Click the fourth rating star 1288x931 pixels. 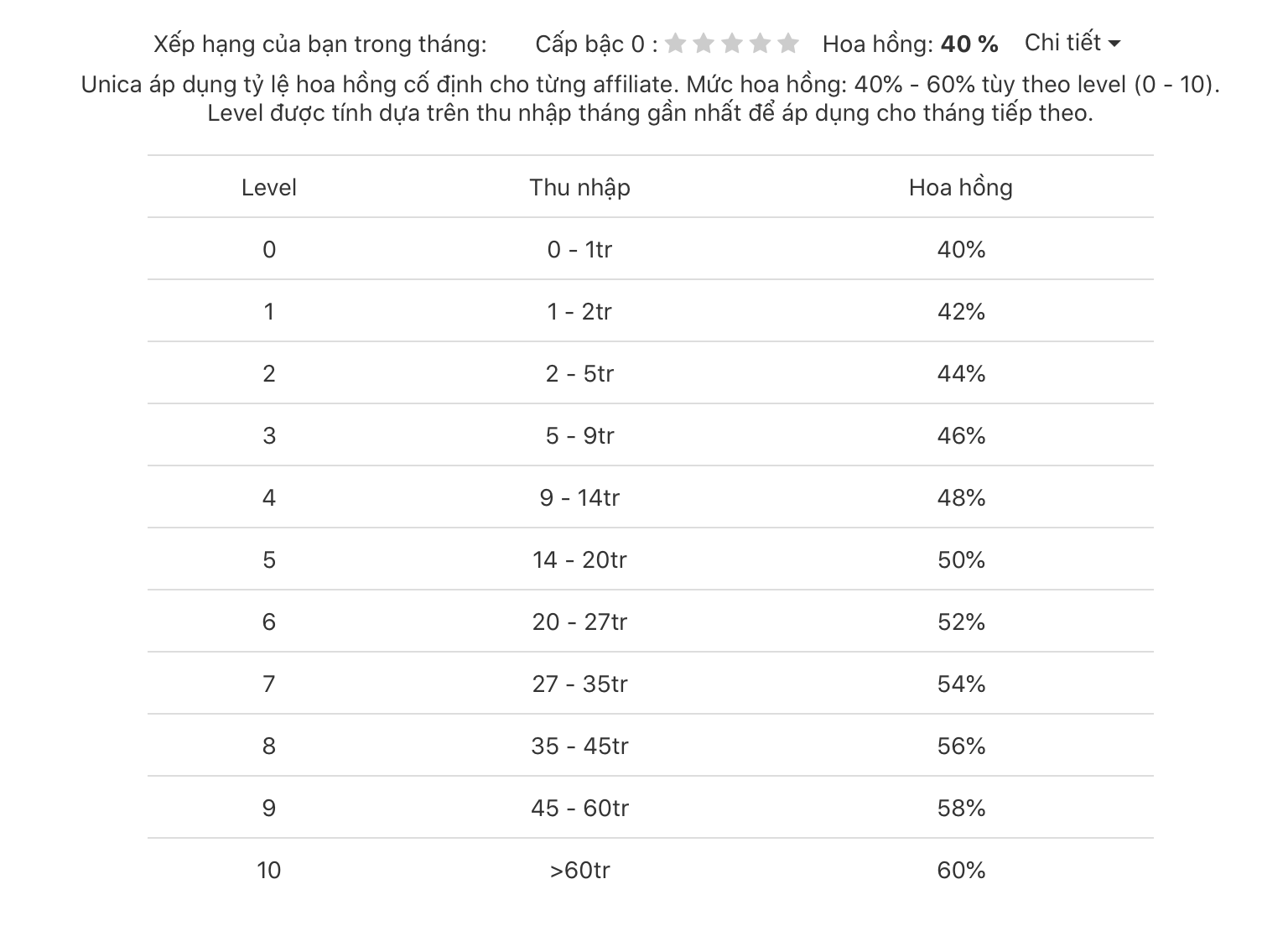coord(761,43)
